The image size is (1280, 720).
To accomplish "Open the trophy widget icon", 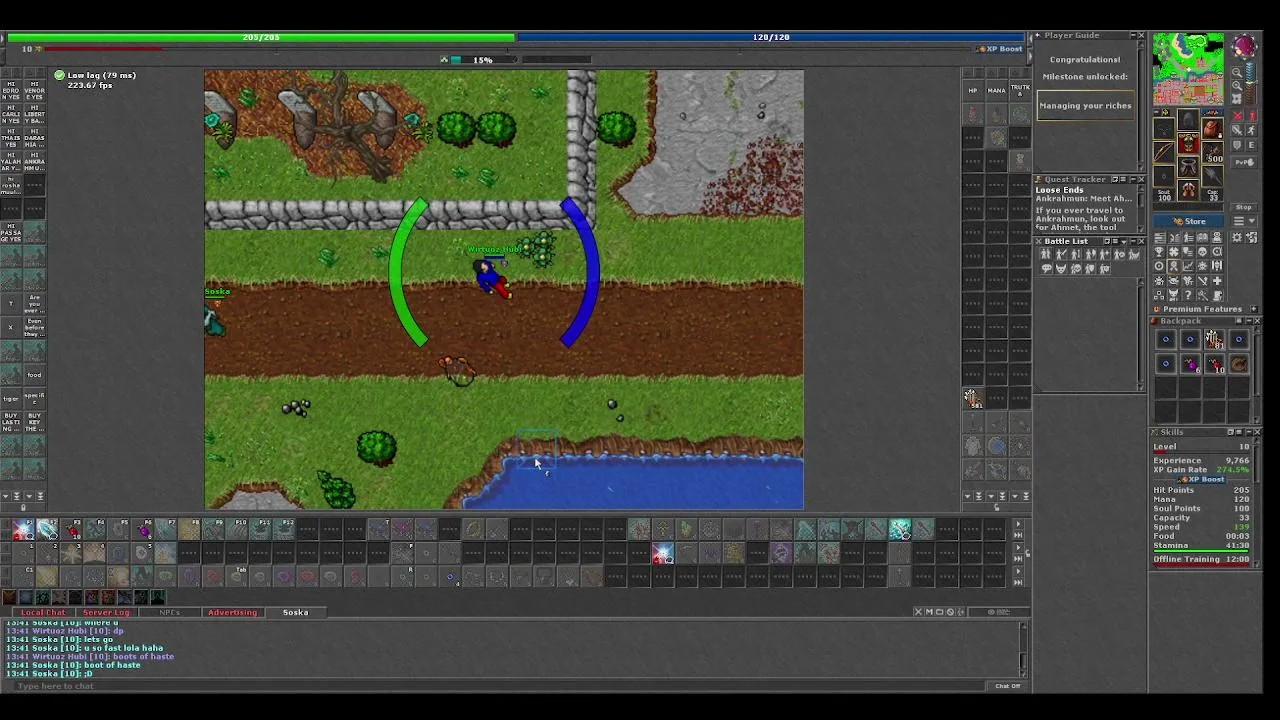I will 1160,252.
